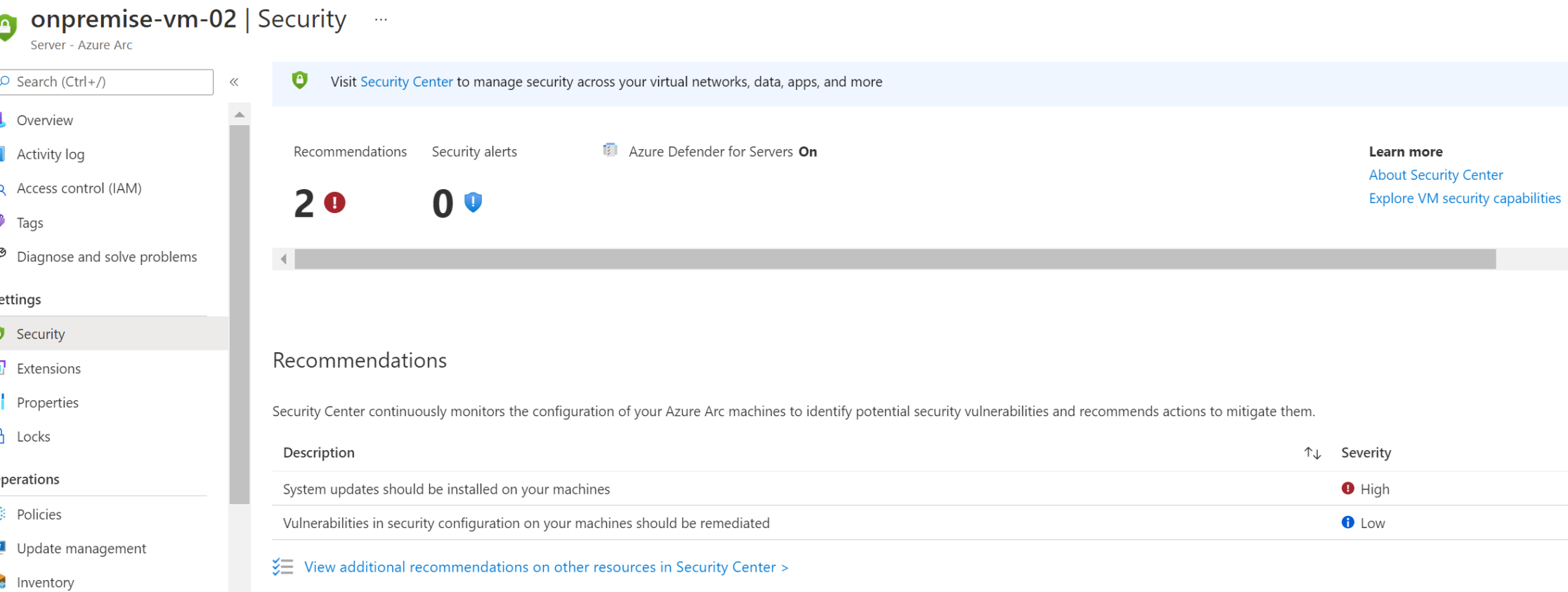Click the checklist icon near View additional recommendations
Viewport: 1568px width, 592px height.
(282, 567)
